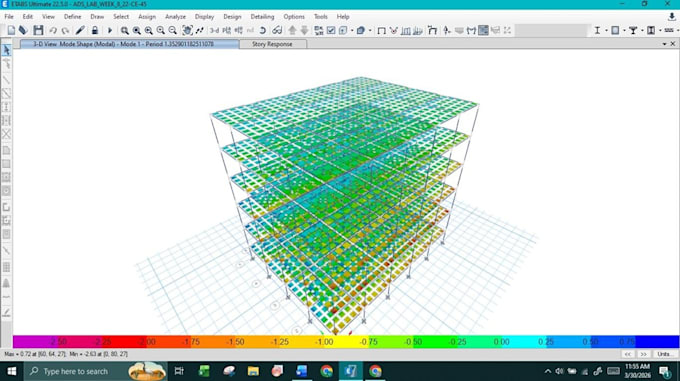Screen dimensions: 680x381
Task: Click the -1.00 yellow legend swatch
Action: (x=324, y=342)
